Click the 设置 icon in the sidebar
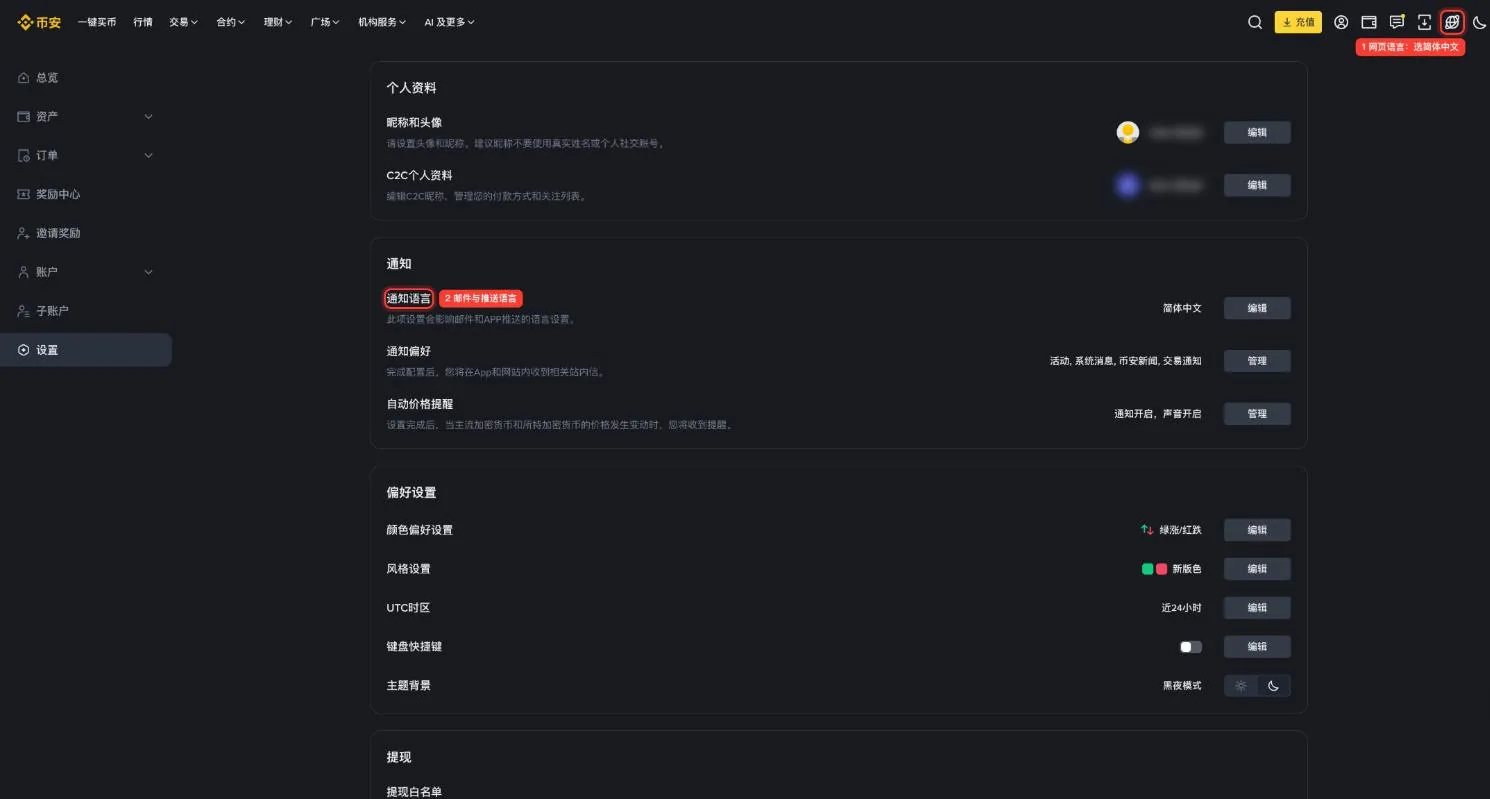This screenshot has width=1490, height=799. coord(24,350)
